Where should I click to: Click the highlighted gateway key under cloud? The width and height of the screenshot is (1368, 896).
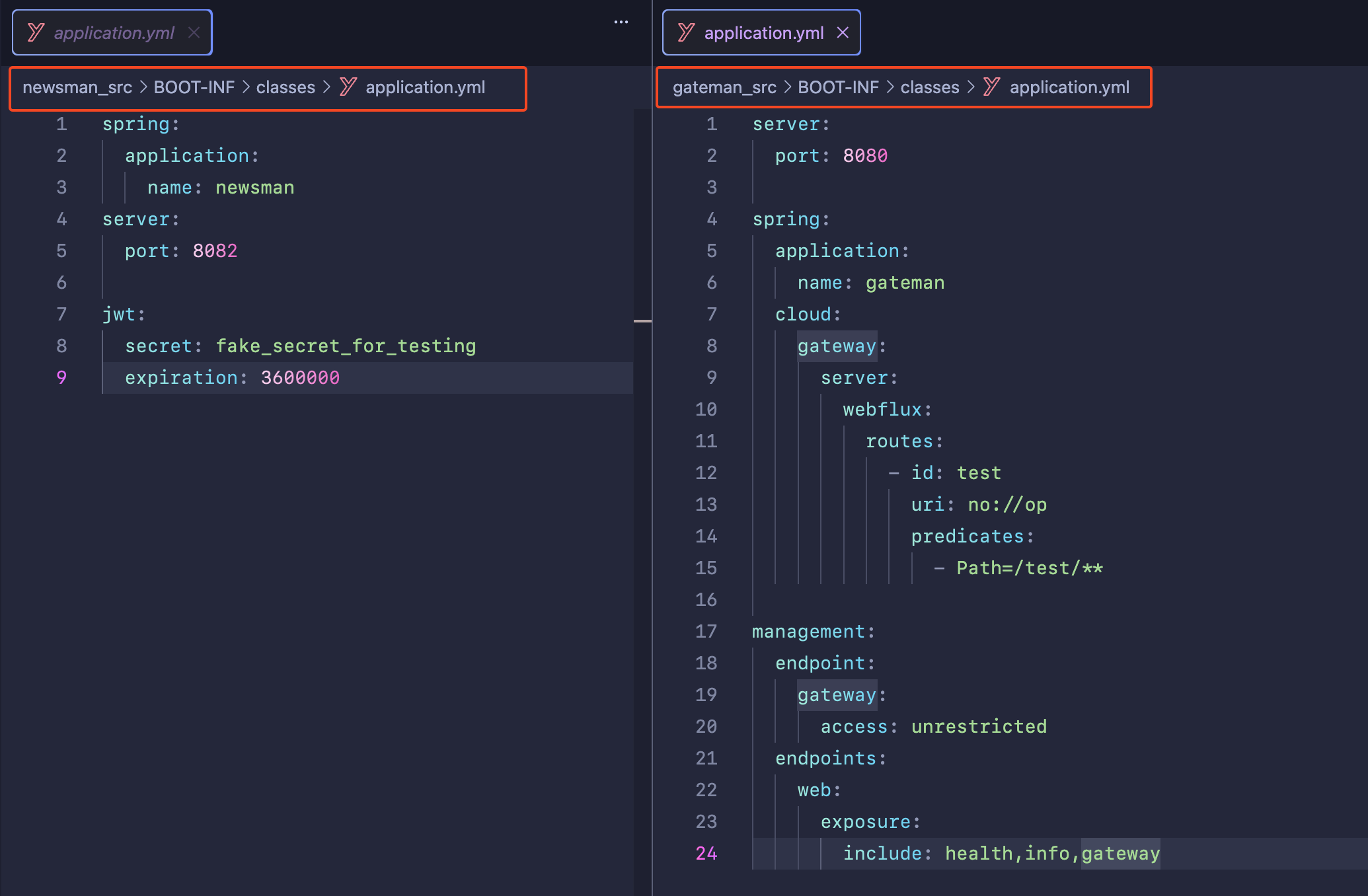pyautogui.click(x=837, y=346)
